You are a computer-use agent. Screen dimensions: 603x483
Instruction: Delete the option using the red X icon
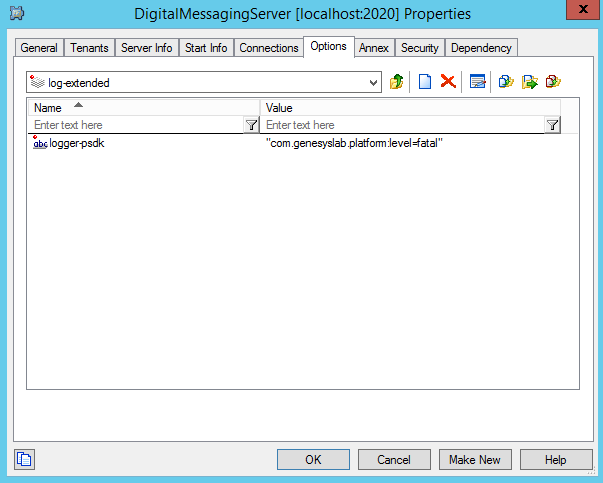pos(448,82)
